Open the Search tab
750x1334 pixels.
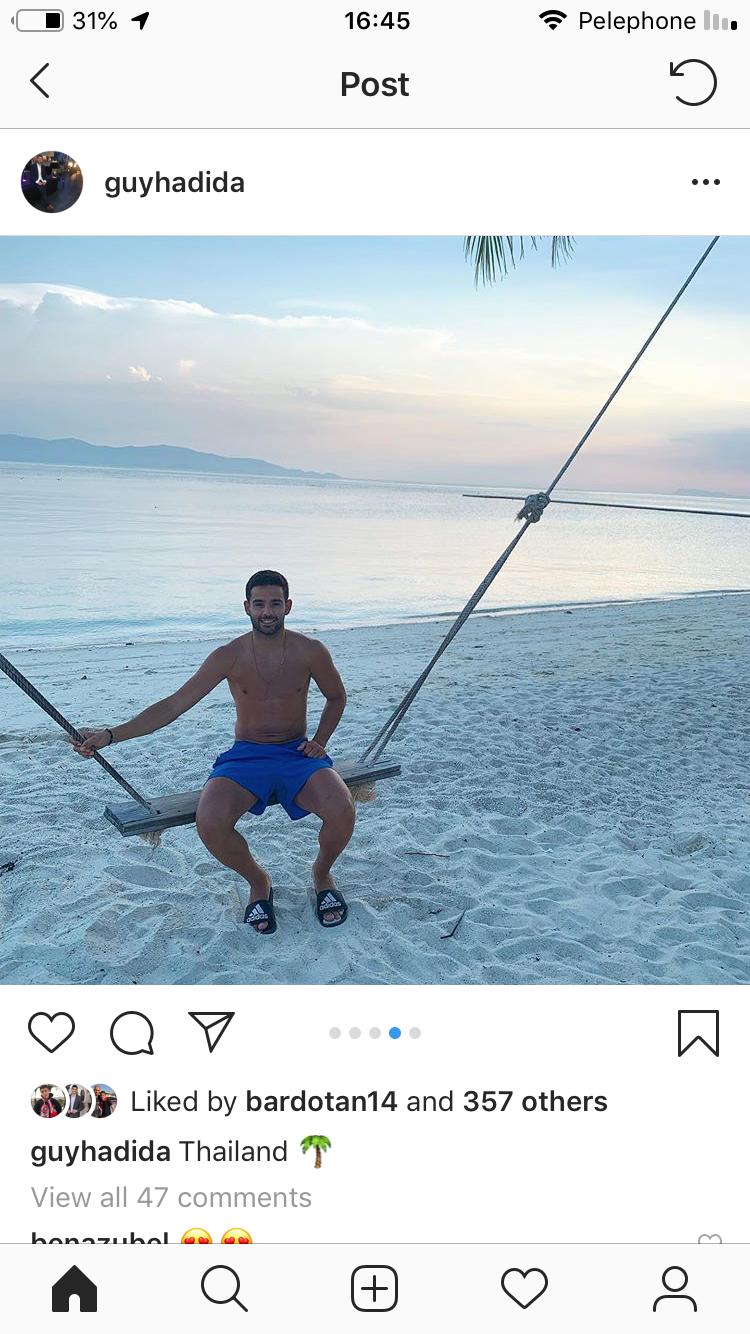click(x=224, y=1288)
